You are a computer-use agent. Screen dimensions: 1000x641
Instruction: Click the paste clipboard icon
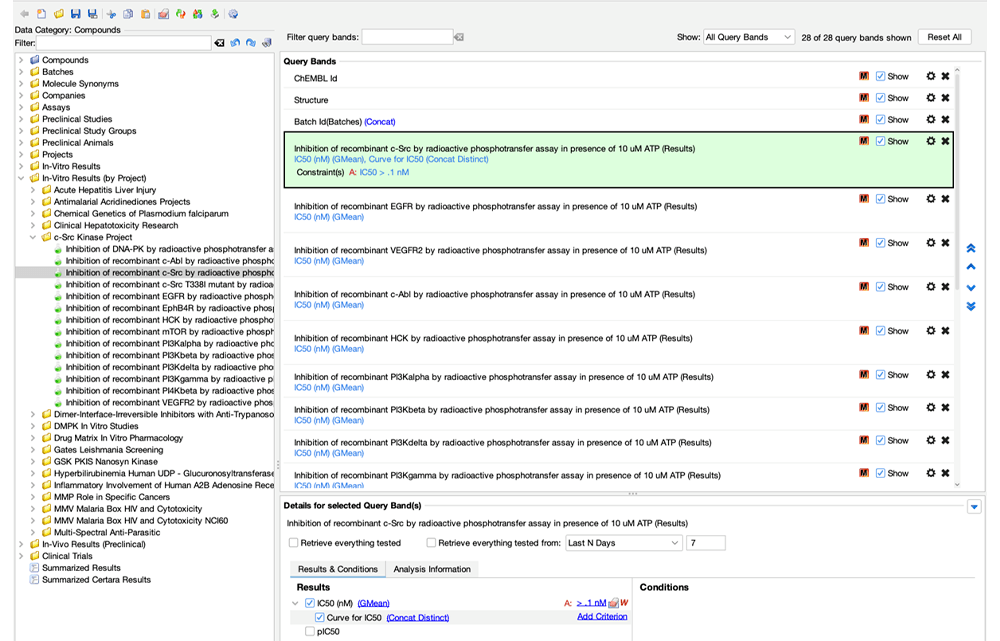[145, 13]
